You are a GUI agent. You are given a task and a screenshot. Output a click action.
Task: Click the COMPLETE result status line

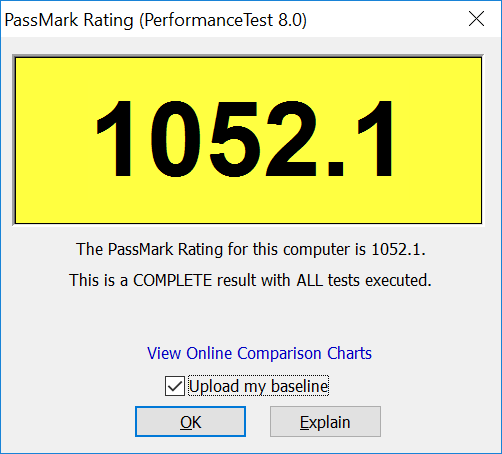coord(250,280)
